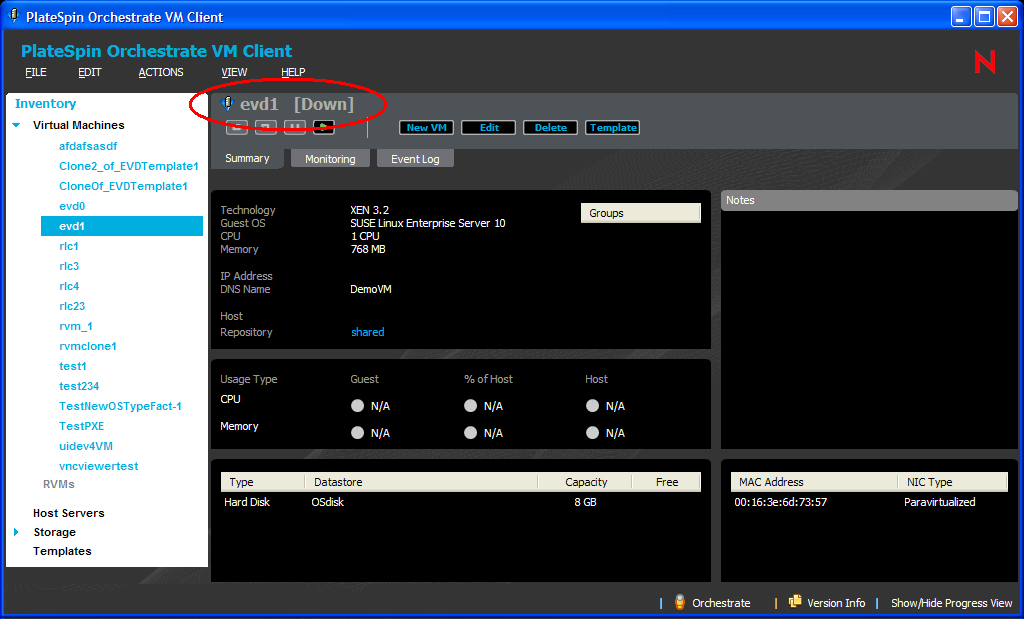Sort disks by the Type column header

263,482
